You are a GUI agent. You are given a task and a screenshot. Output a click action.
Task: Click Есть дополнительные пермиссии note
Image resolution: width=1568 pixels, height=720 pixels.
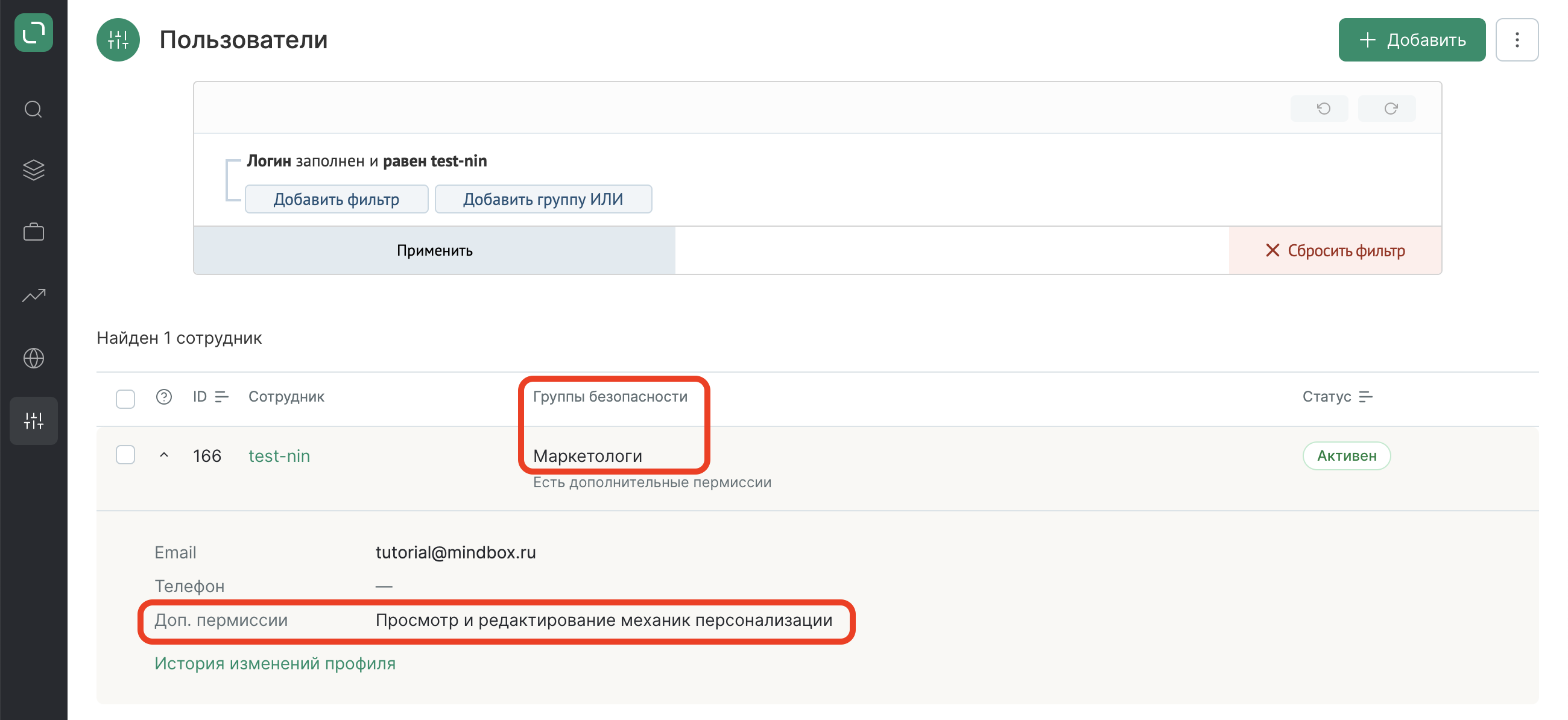652,482
